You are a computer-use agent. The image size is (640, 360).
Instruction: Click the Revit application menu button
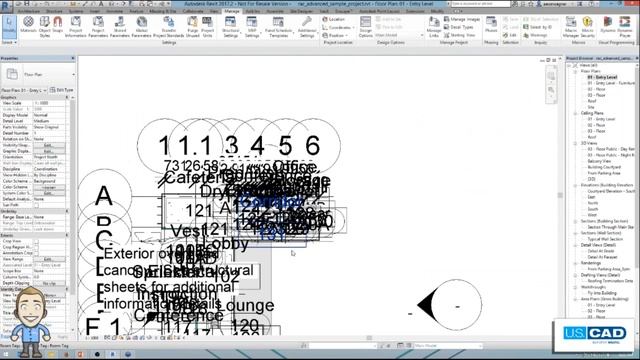(x=6, y=6)
